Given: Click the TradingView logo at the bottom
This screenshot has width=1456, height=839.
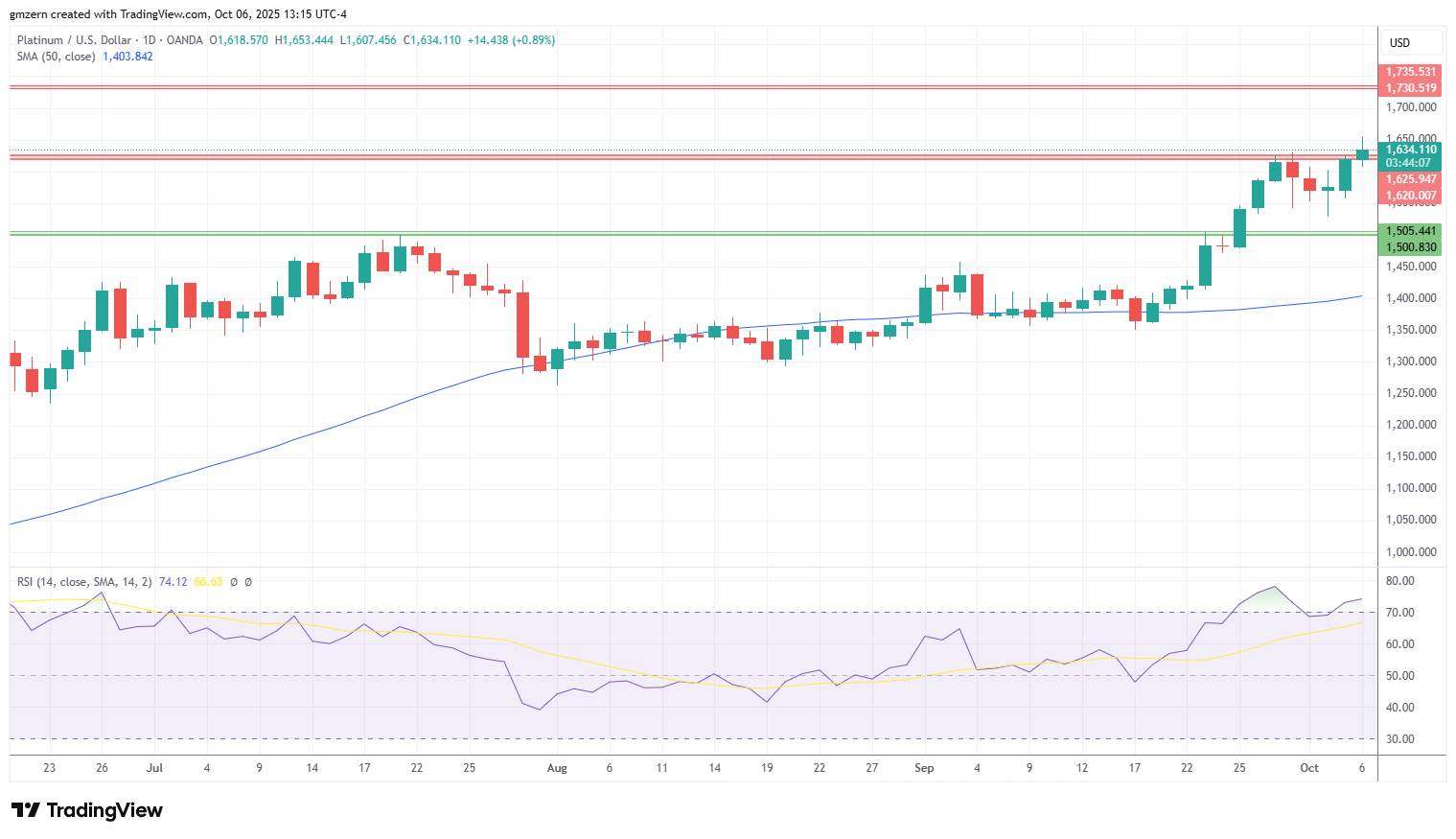Looking at the screenshot, I should pos(87,810).
